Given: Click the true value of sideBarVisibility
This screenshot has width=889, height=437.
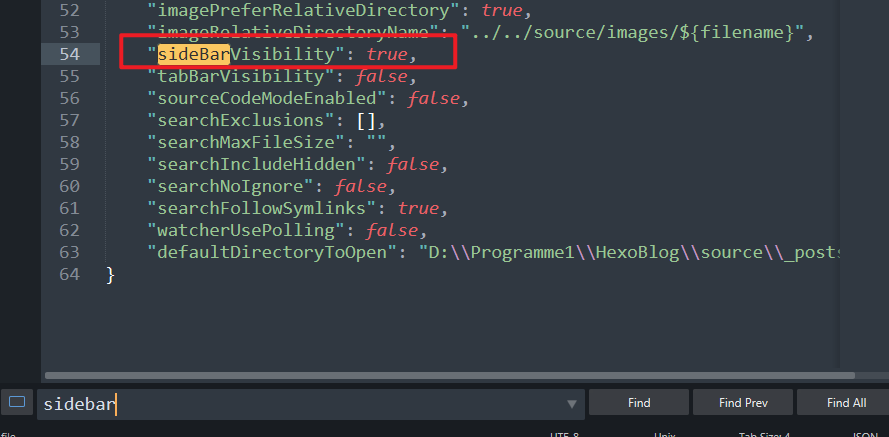Looking at the screenshot, I should click(388, 53).
